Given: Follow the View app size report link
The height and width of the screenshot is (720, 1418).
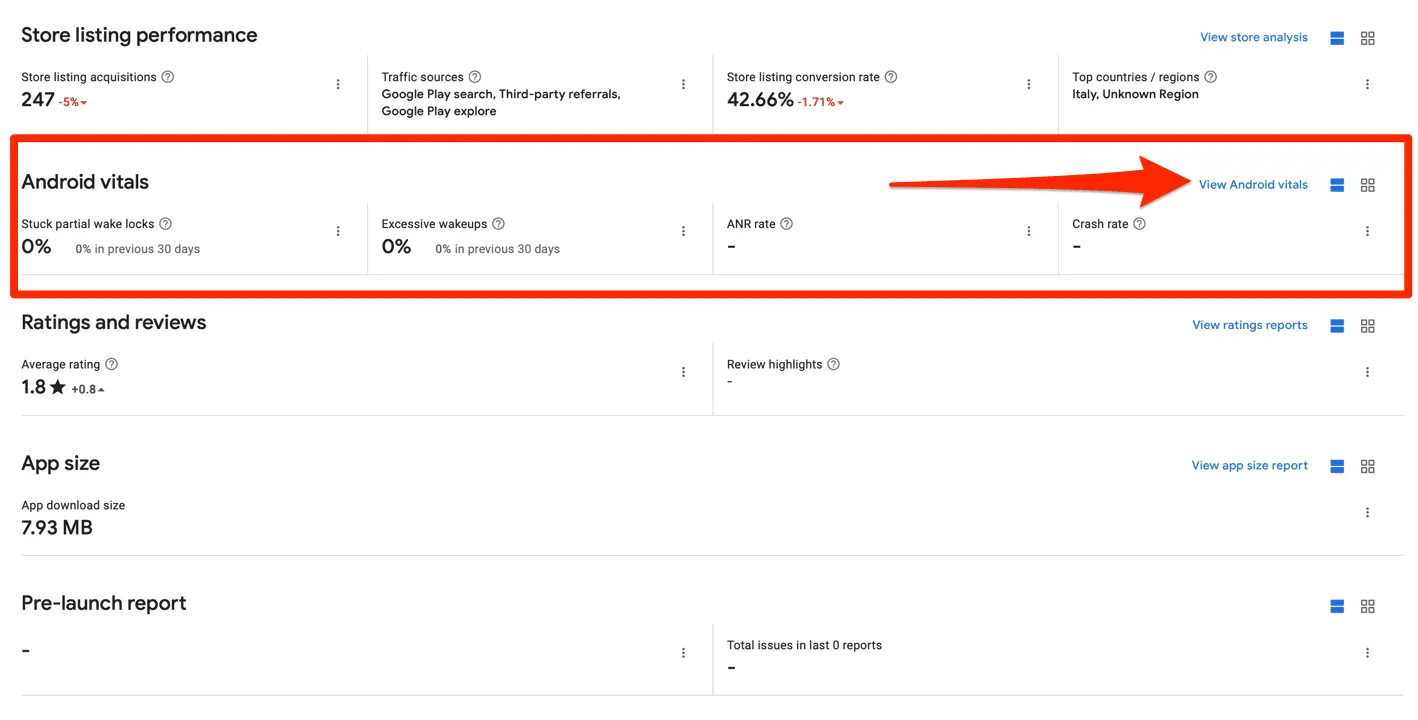Looking at the screenshot, I should pyautogui.click(x=1250, y=466).
